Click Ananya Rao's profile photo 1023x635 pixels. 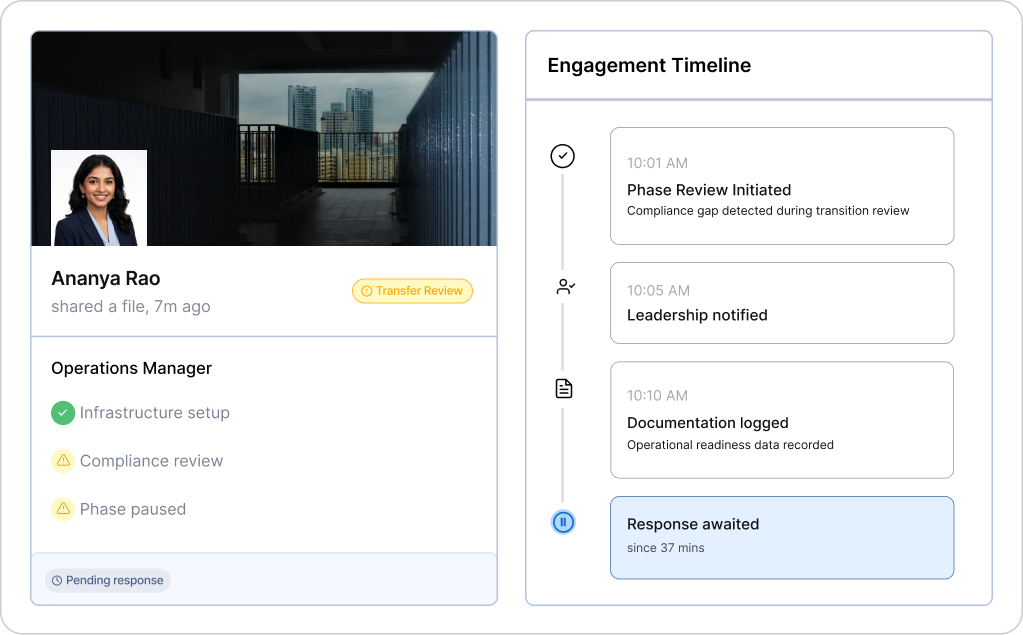tap(99, 198)
